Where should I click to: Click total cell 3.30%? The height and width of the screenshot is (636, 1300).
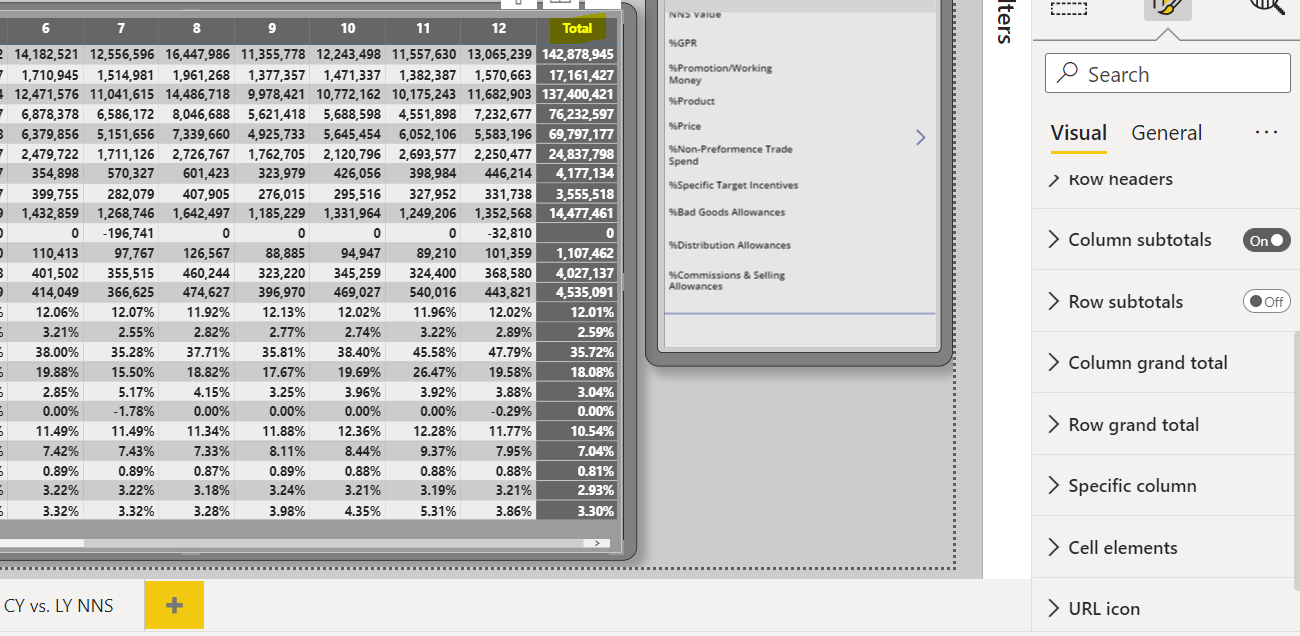577,511
